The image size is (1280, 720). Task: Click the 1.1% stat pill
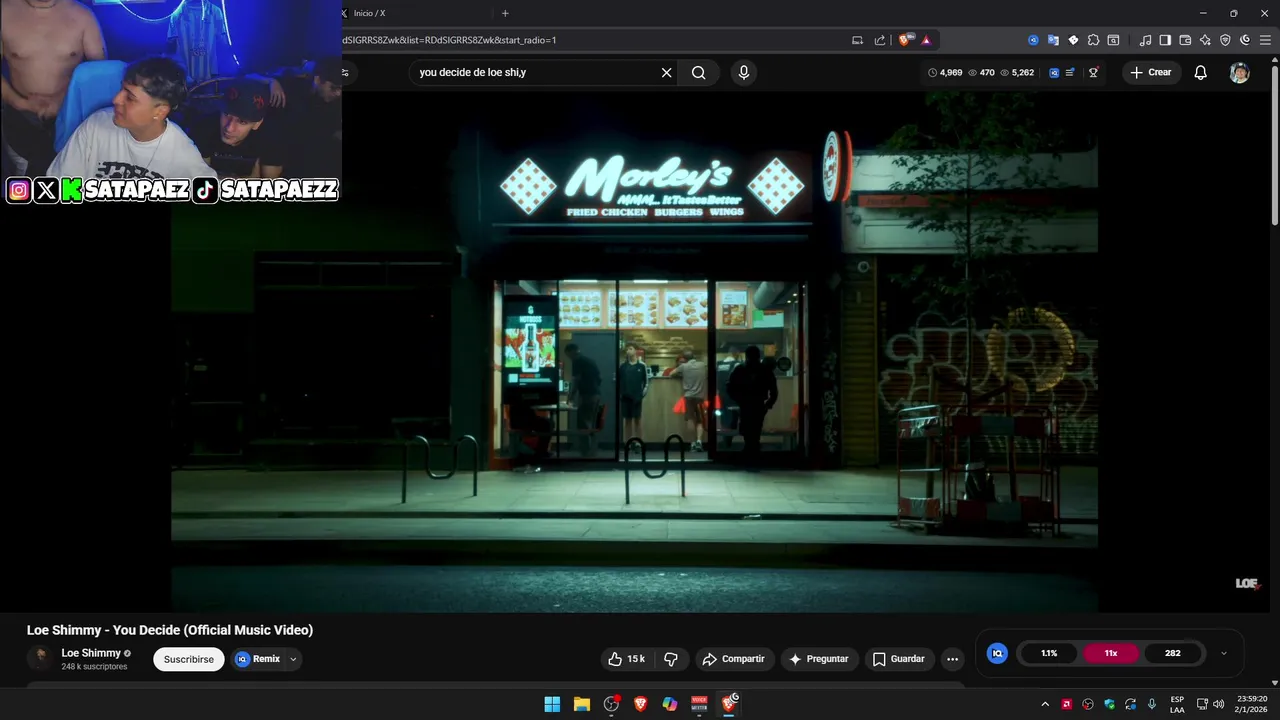1049,653
